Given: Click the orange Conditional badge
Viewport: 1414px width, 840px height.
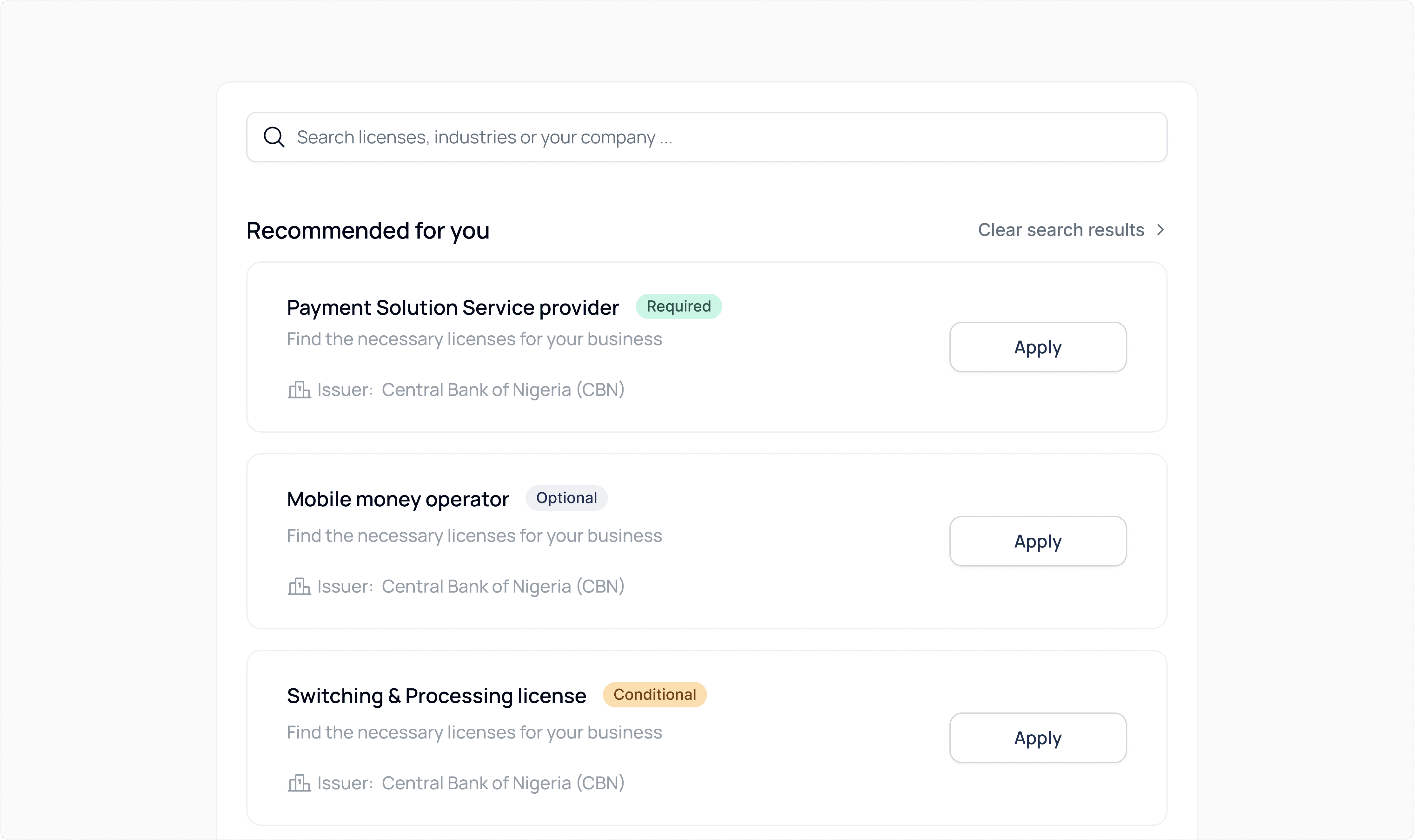Looking at the screenshot, I should 654,694.
